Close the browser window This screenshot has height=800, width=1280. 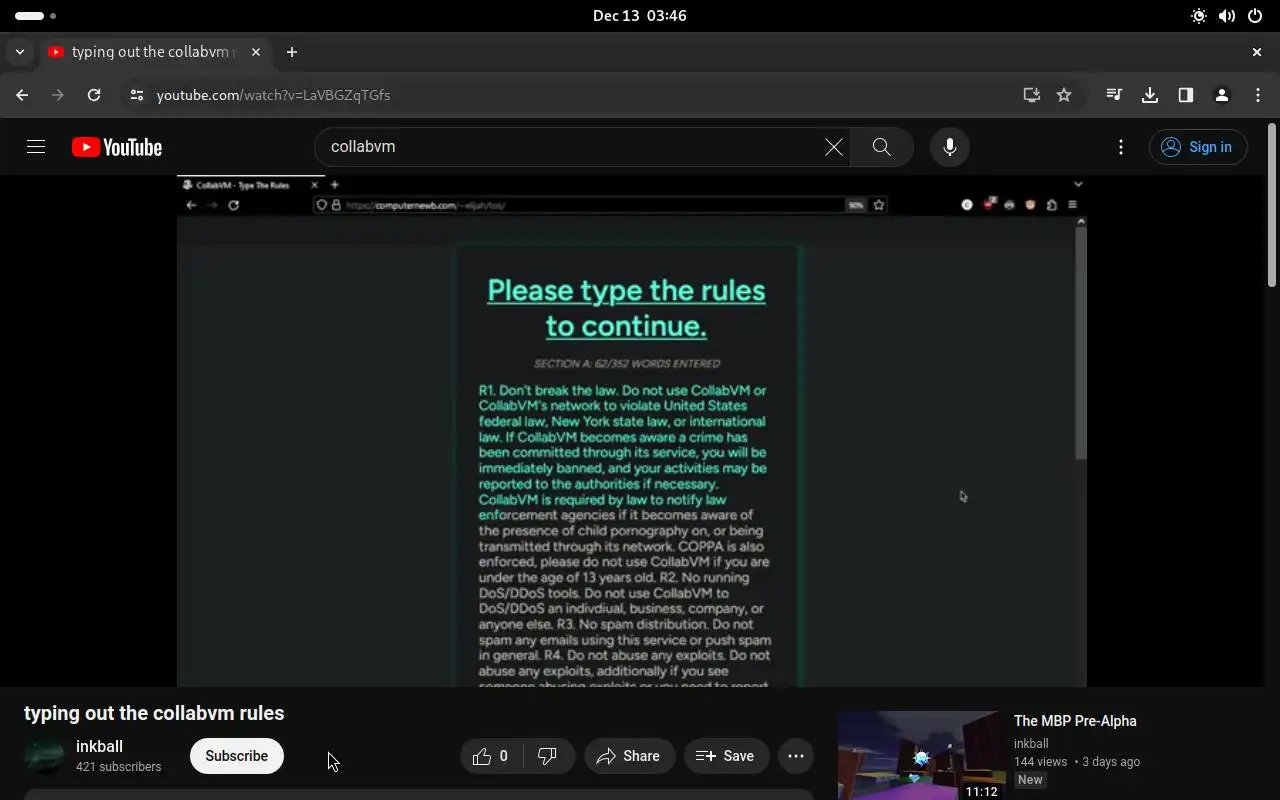pyautogui.click(x=1257, y=52)
